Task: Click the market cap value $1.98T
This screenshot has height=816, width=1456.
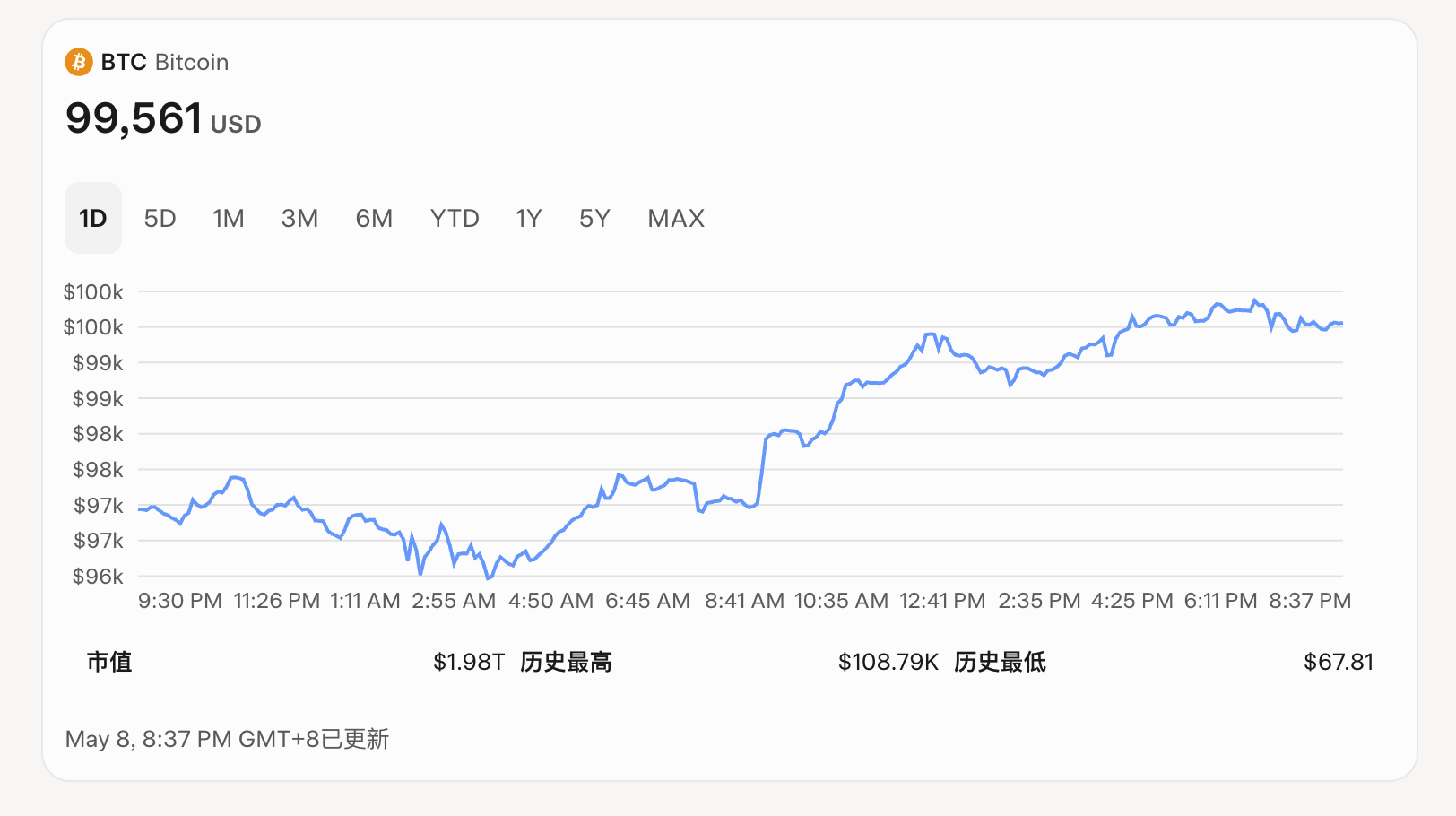Action: [x=469, y=662]
